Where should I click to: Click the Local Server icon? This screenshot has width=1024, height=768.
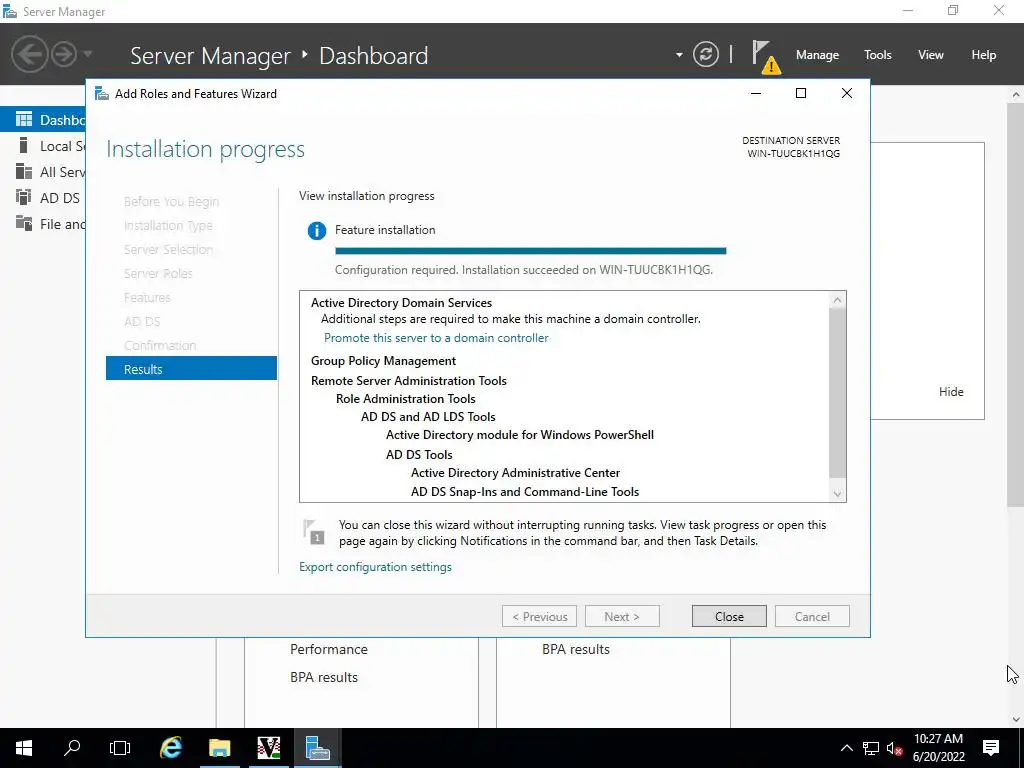(24, 145)
